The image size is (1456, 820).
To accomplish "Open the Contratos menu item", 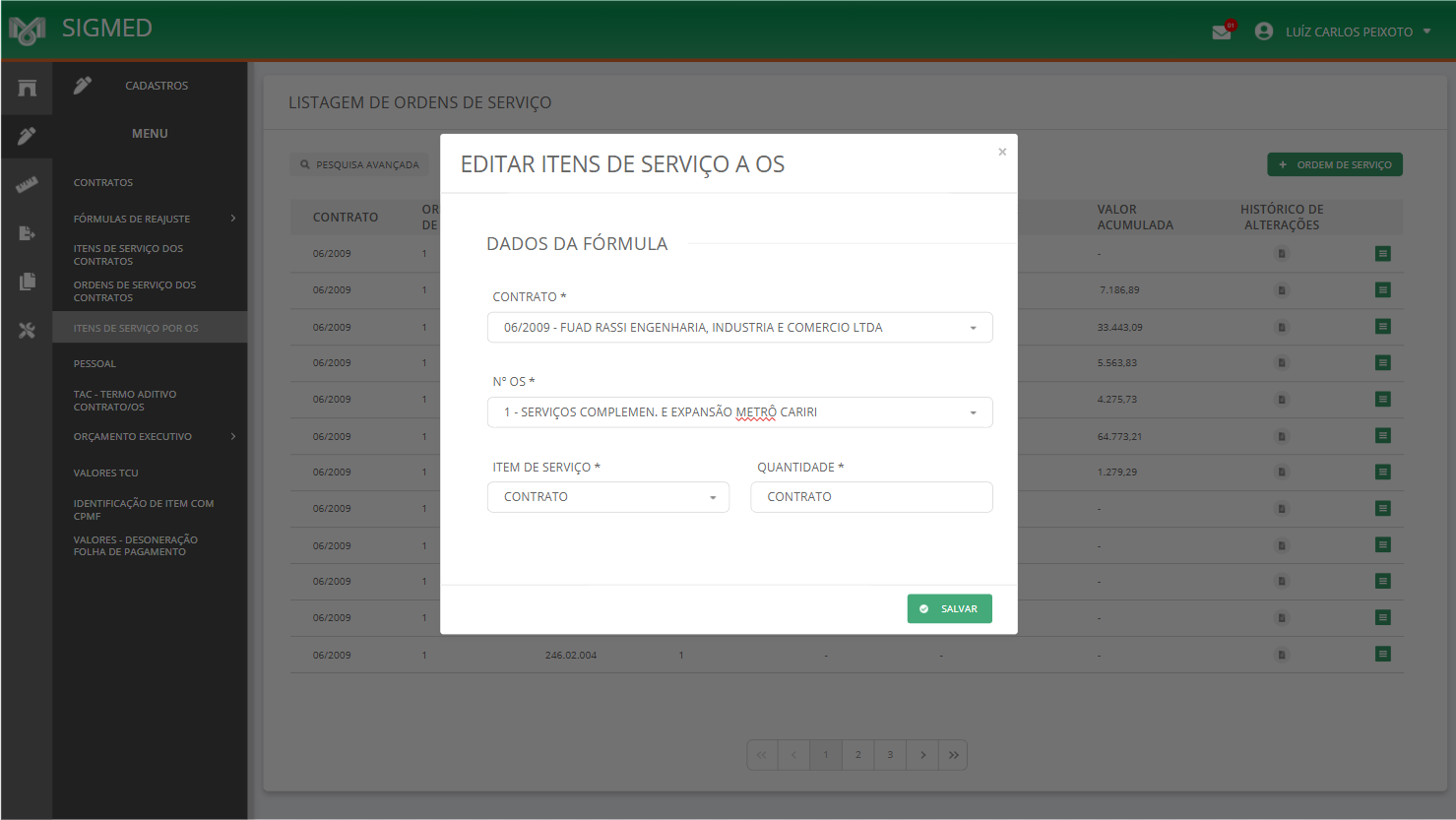I will click(x=103, y=183).
